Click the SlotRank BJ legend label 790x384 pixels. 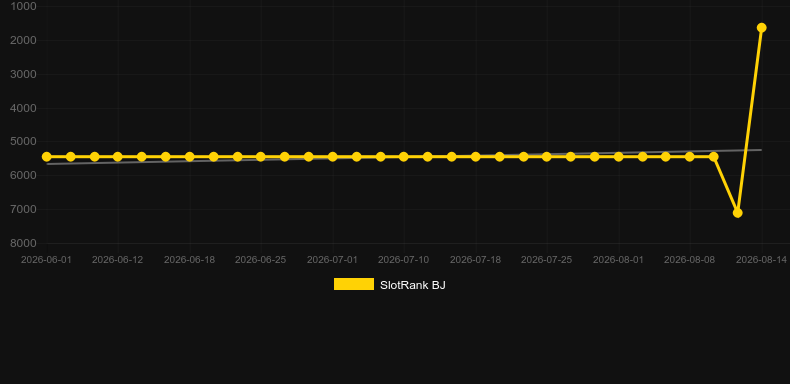(413, 285)
